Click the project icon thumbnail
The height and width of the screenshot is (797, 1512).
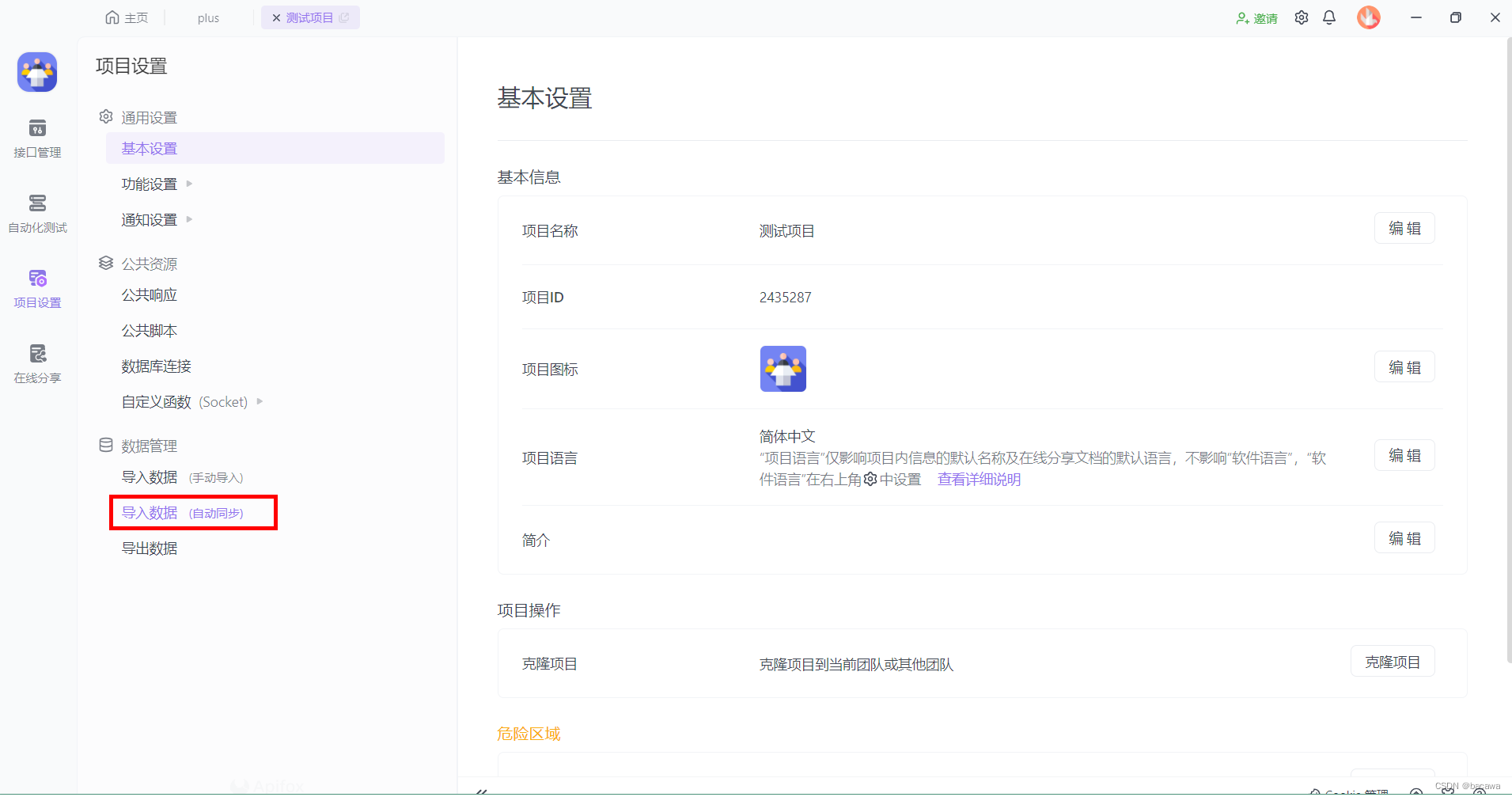click(783, 369)
